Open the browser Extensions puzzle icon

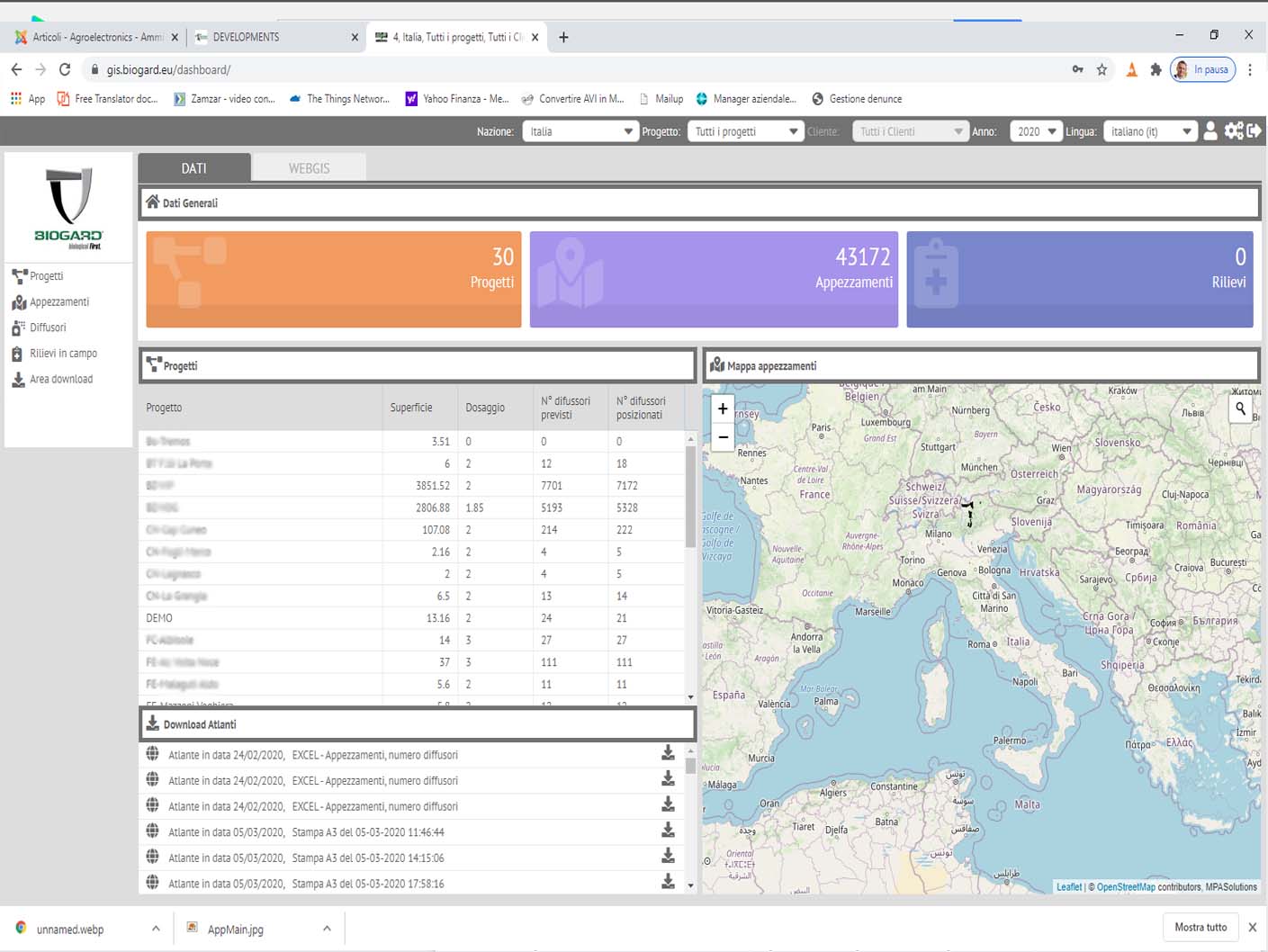tap(1156, 69)
